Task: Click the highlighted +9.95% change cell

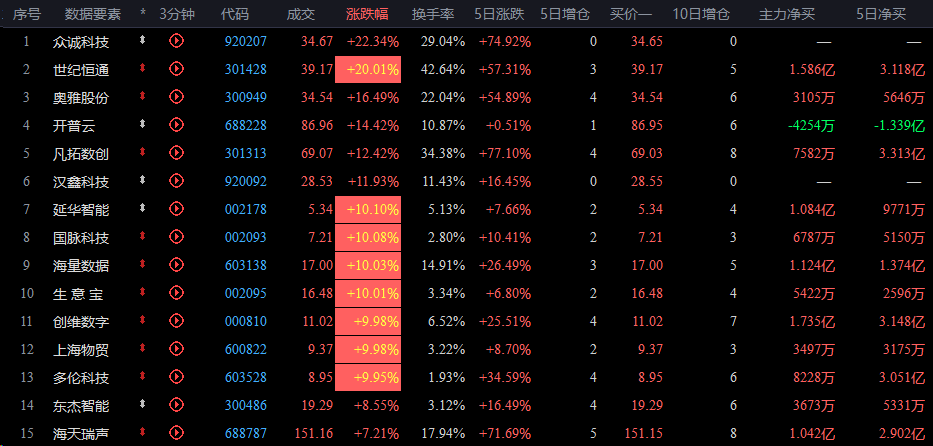Action: pyautogui.click(x=368, y=378)
